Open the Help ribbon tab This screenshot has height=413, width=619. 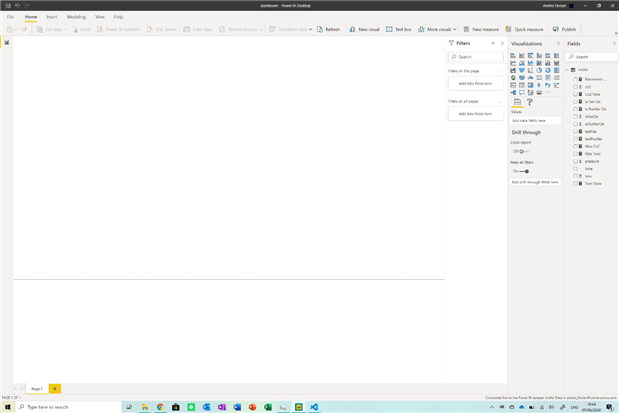(118, 17)
